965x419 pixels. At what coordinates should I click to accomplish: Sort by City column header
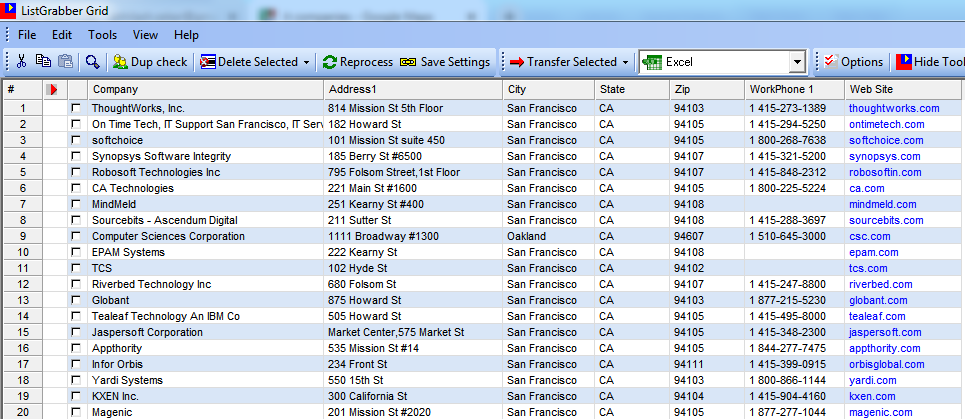pyautogui.click(x=548, y=90)
